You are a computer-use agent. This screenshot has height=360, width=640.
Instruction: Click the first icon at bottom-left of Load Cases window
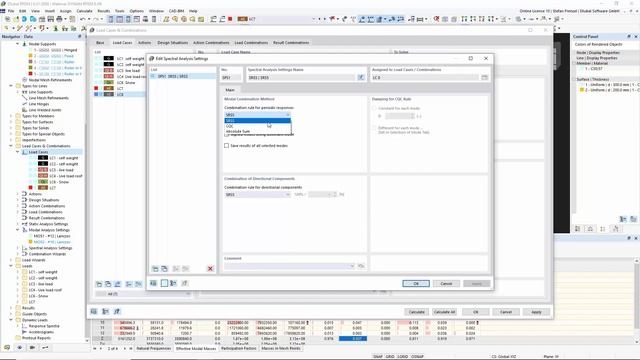(94, 312)
